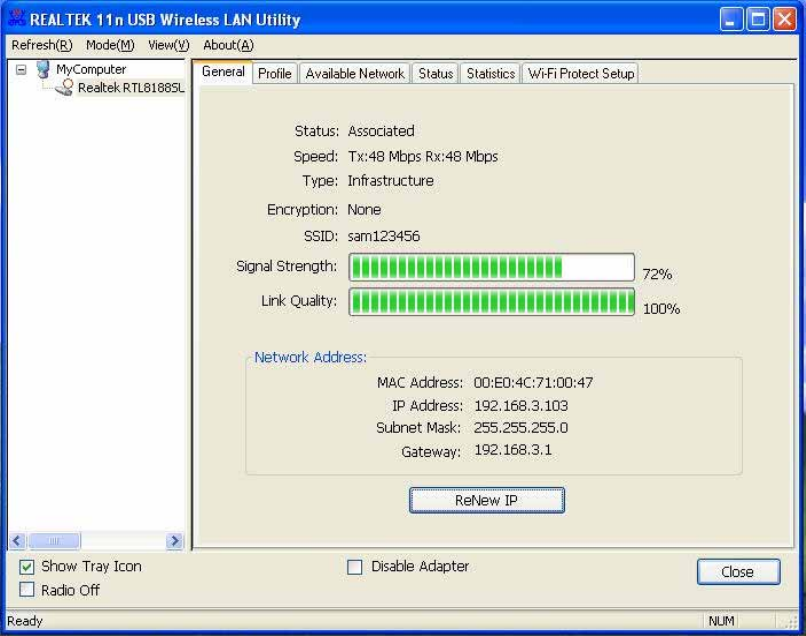Image resolution: width=806 pixels, height=636 pixels.
Task: Click the Associated status text
Action: [x=381, y=131]
